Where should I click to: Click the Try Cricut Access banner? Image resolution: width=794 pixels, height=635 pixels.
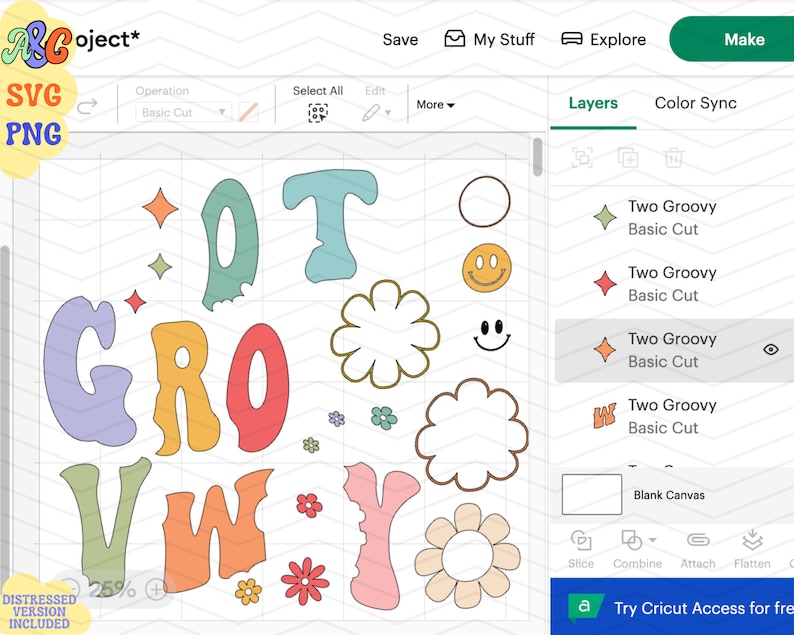(x=672, y=607)
